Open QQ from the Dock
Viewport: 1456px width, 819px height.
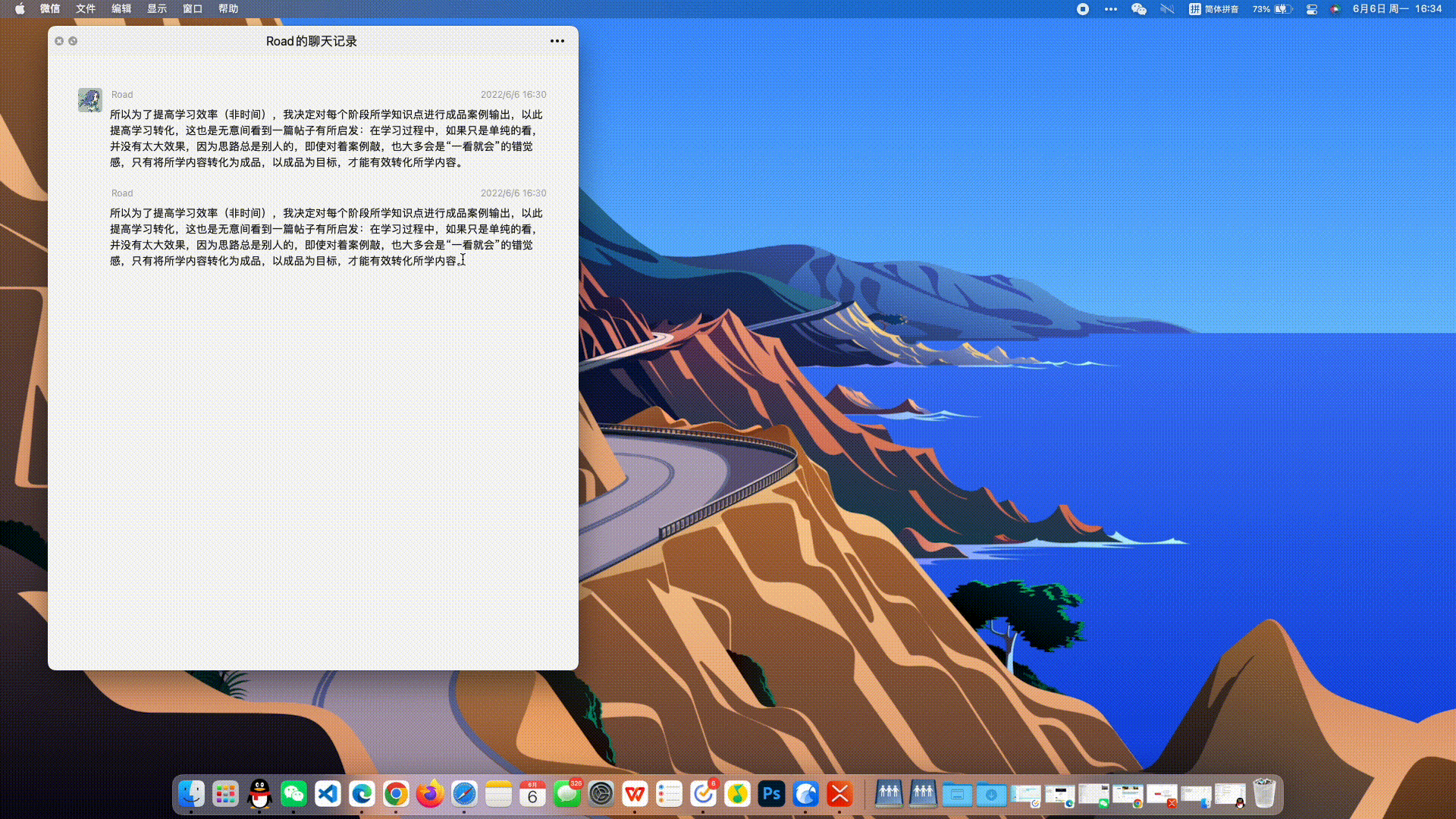[x=260, y=793]
